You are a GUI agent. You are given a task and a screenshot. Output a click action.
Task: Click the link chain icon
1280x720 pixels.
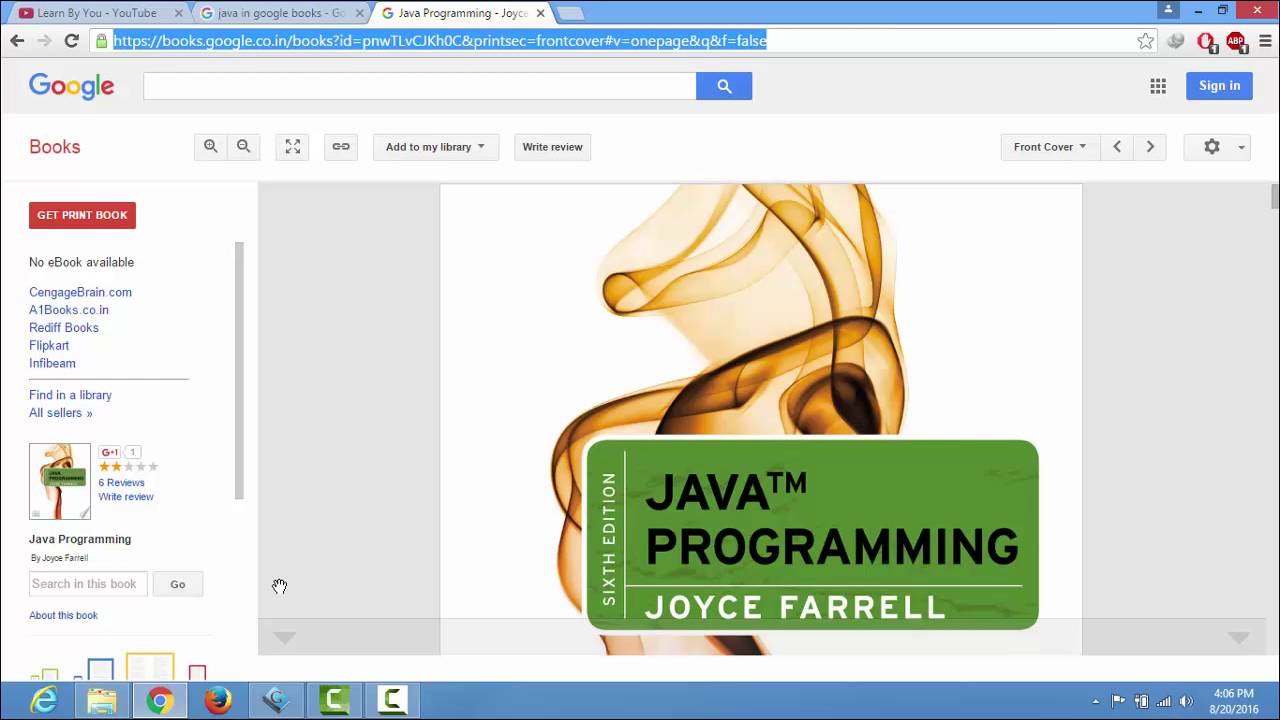coord(341,146)
